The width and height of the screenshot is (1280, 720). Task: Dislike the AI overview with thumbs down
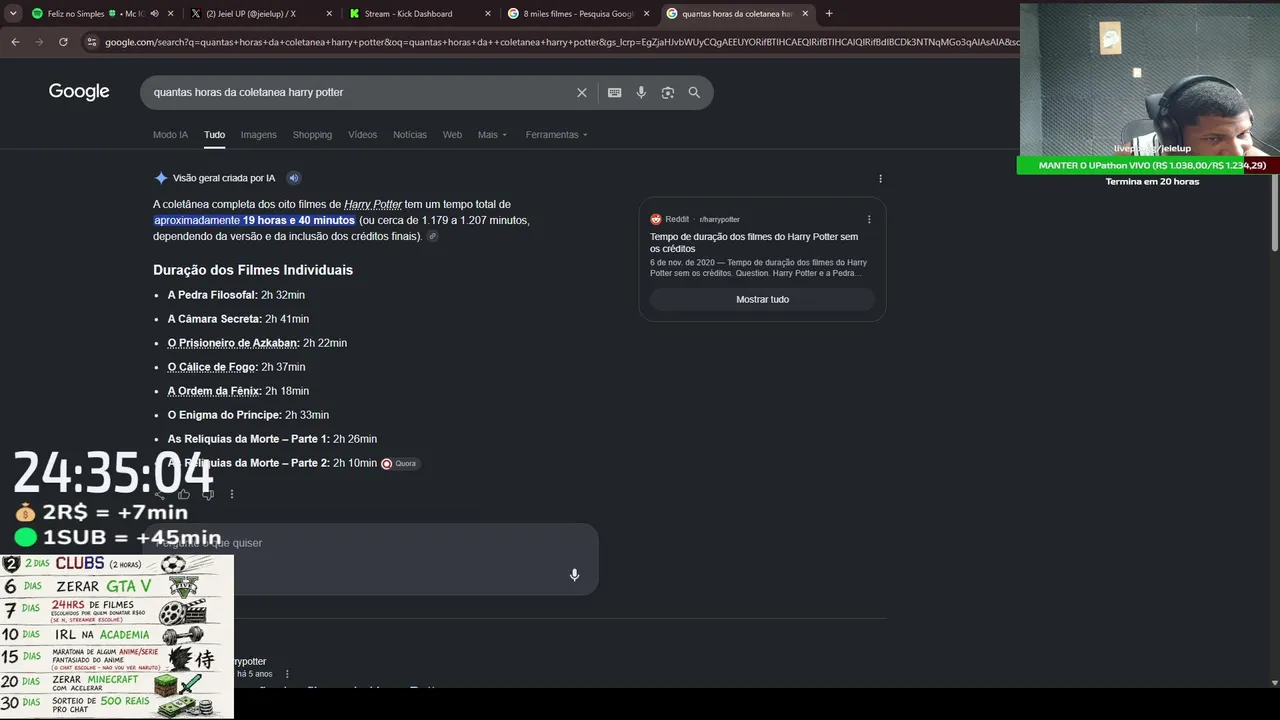click(x=208, y=494)
